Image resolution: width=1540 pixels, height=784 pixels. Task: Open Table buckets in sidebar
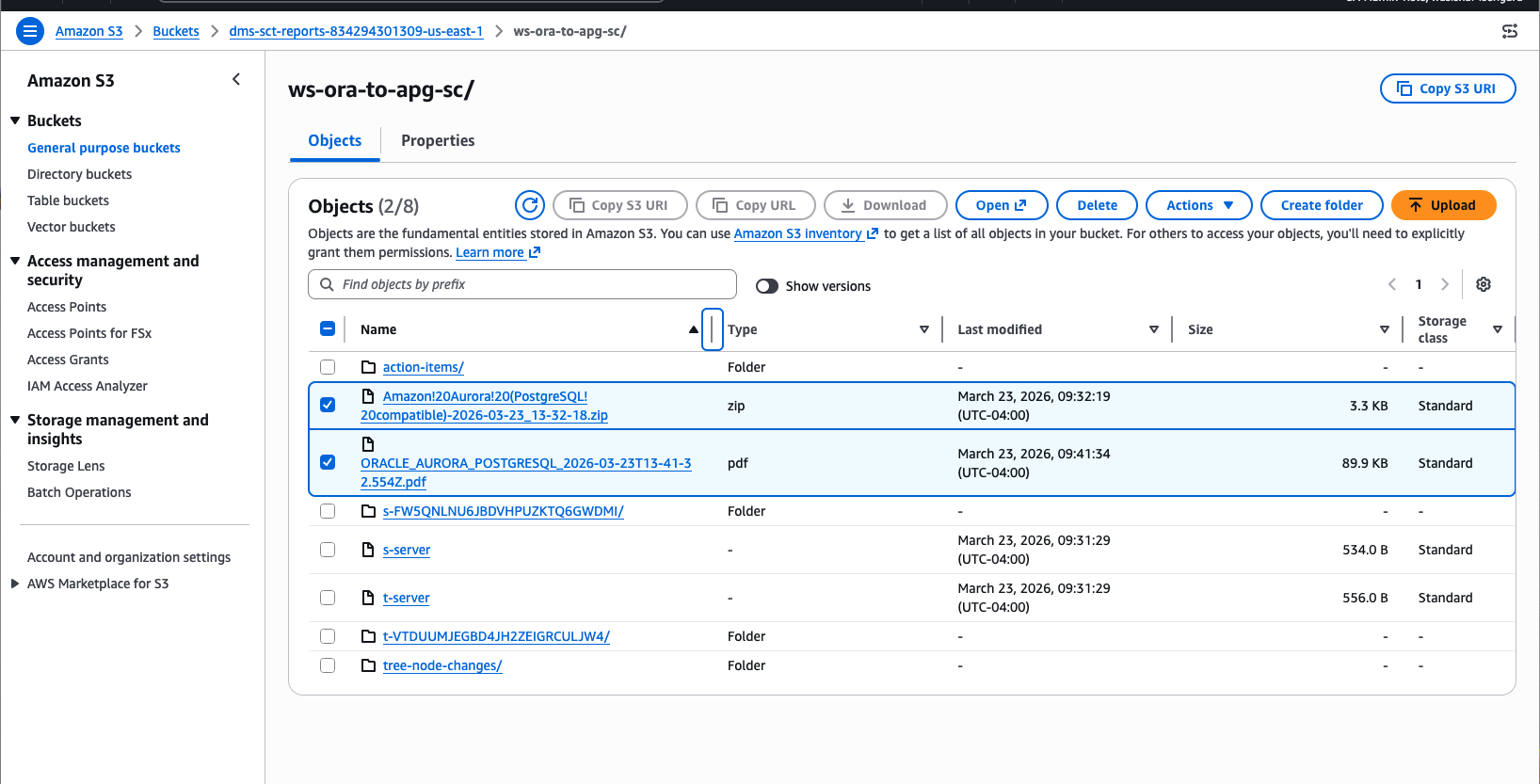tap(68, 200)
